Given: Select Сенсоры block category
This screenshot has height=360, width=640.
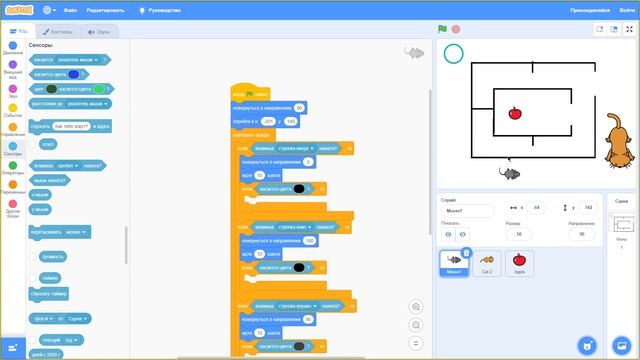Looking at the screenshot, I should pos(13,149).
